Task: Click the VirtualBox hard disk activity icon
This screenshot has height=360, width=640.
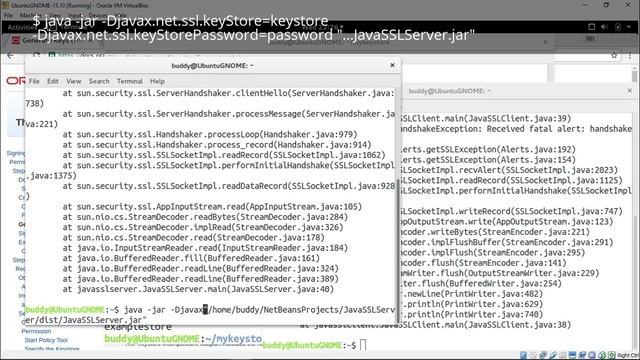Action: pos(523,355)
